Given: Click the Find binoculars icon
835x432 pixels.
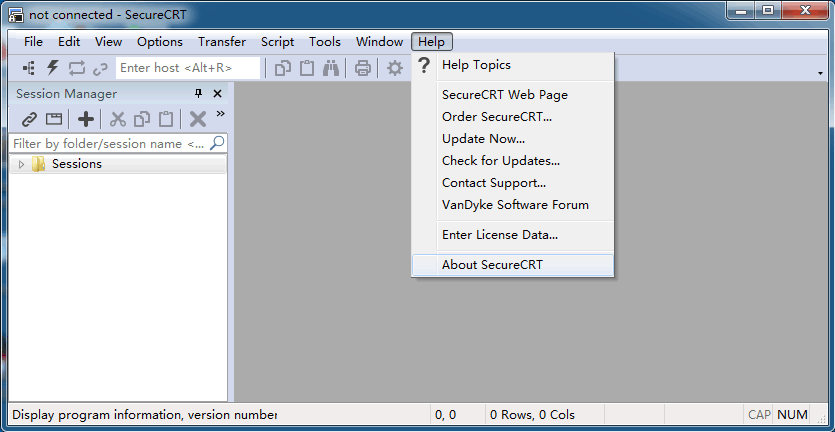Looking at the screenshot, I should [x=331, y=68].
